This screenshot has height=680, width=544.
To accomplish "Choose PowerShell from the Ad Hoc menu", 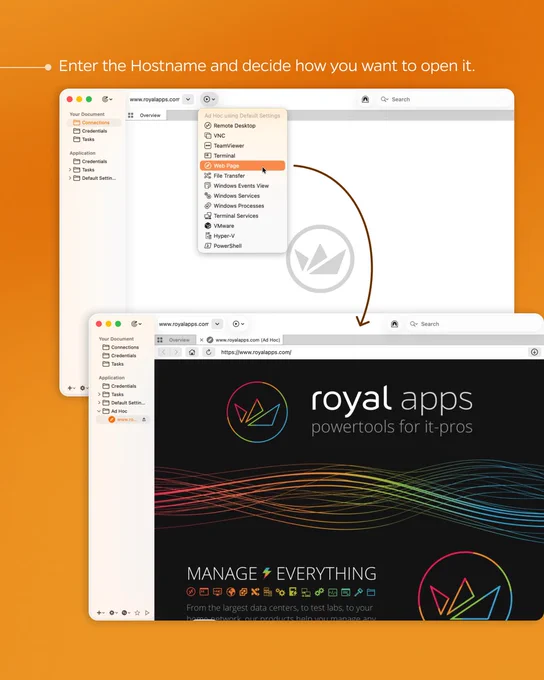I will click(242, 245).
